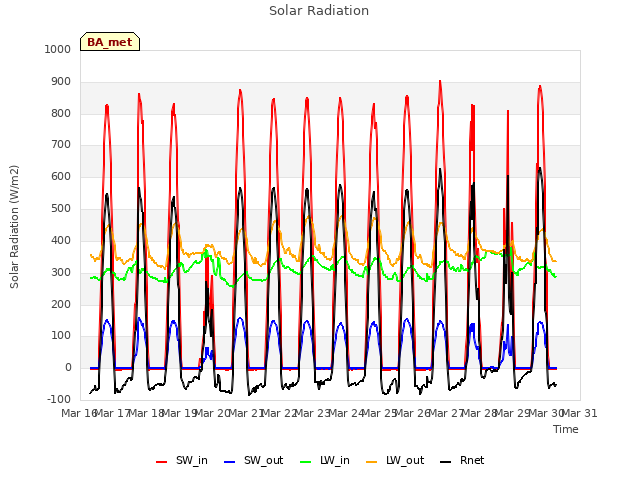Click the 1000 y-axis tick label
Image resolution: width=640 pixels, height=480 pixels.
(x=58, y=49)
